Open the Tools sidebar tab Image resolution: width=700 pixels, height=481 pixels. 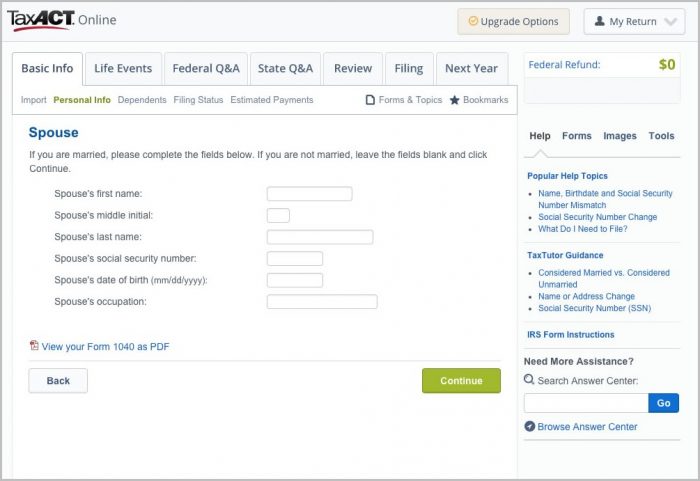pos(661,136)
